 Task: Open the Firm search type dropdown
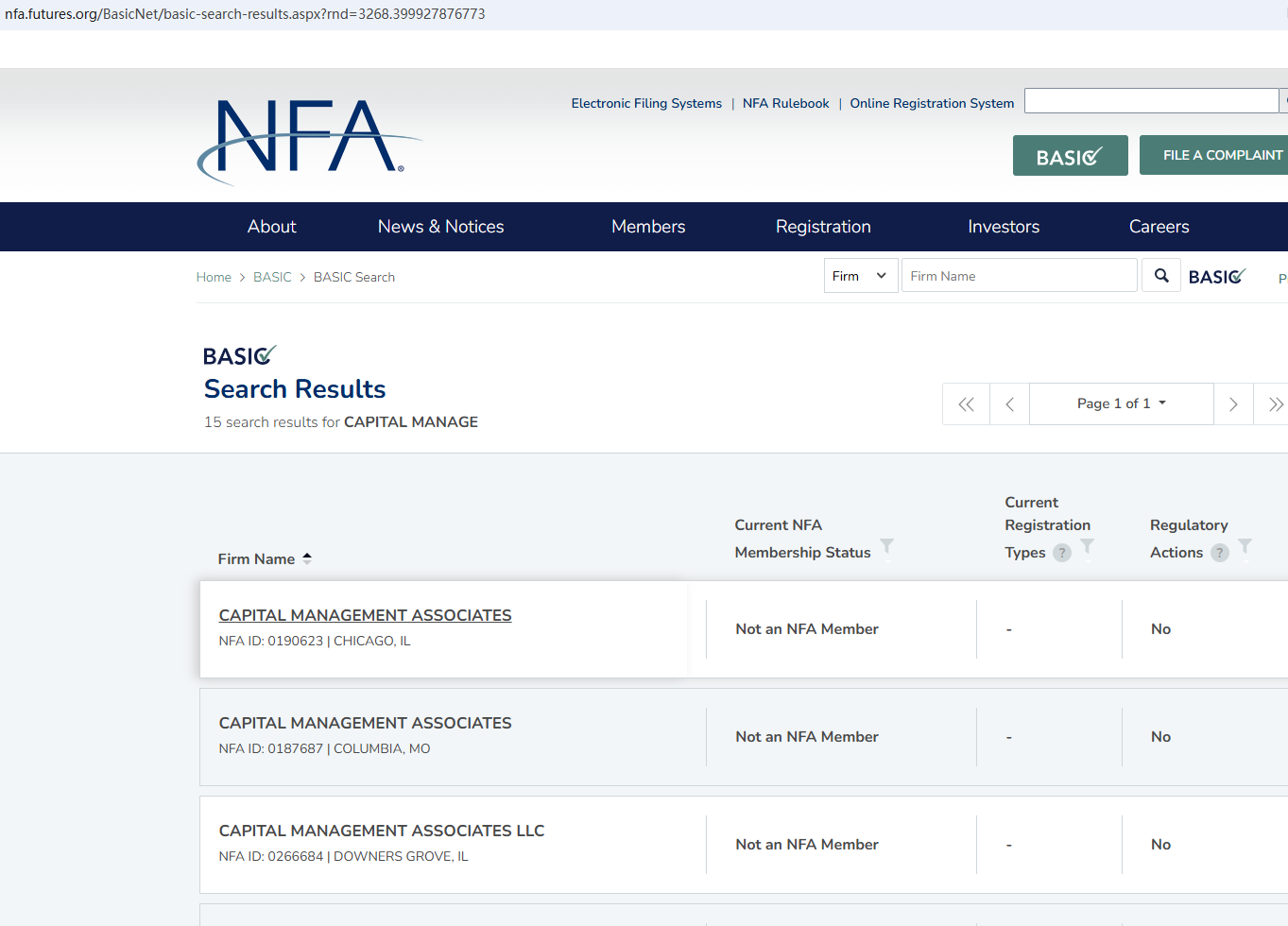point(860,276)
